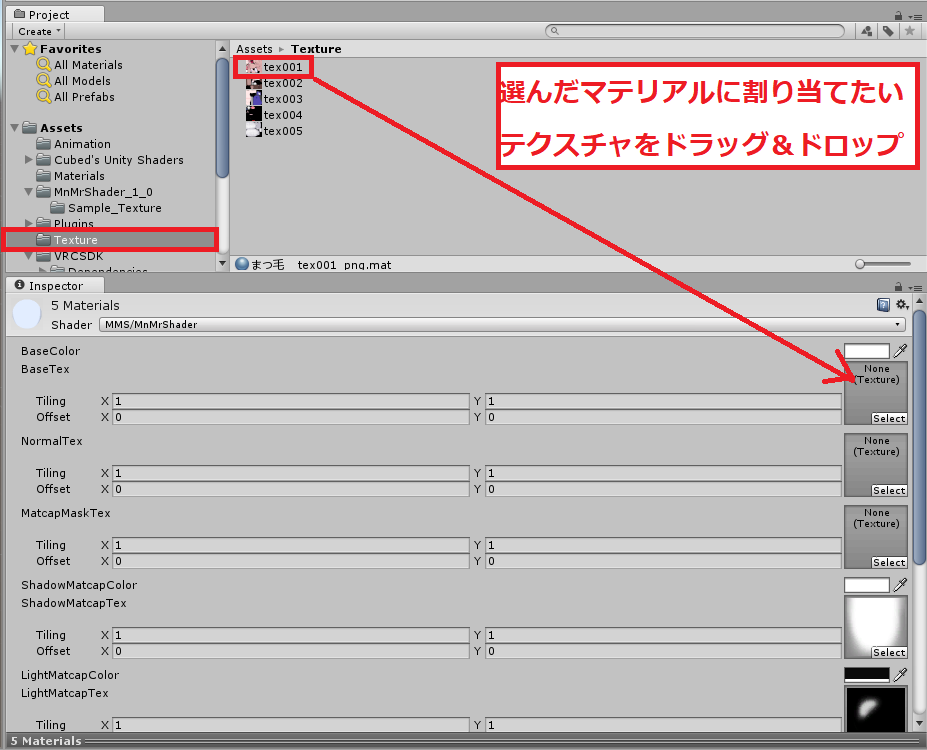Click the NormalTex empty texture slot
The image size is (927, 750).
(876, 465)
